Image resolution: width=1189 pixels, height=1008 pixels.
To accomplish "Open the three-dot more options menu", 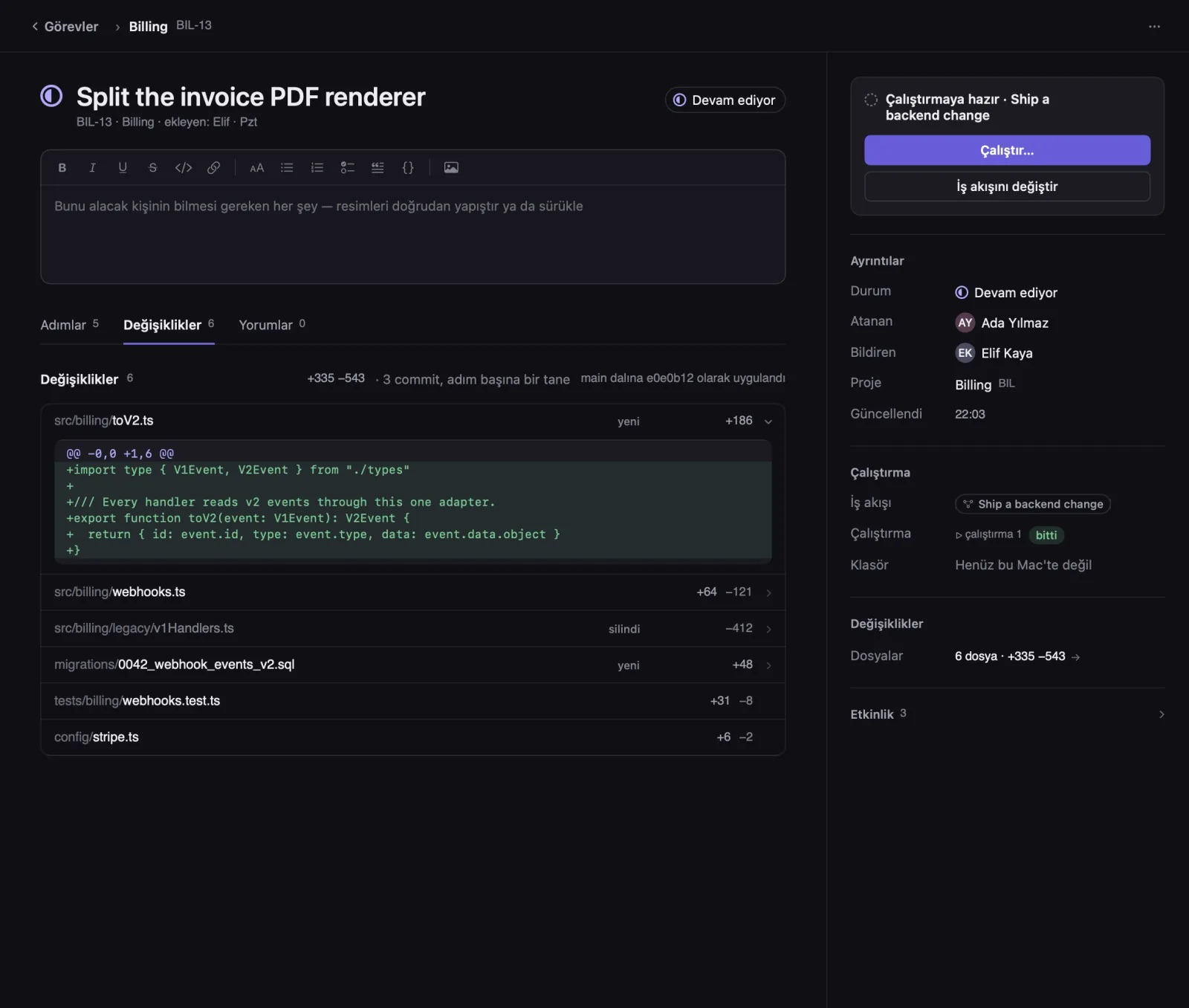I will (x=1154, y=27).
